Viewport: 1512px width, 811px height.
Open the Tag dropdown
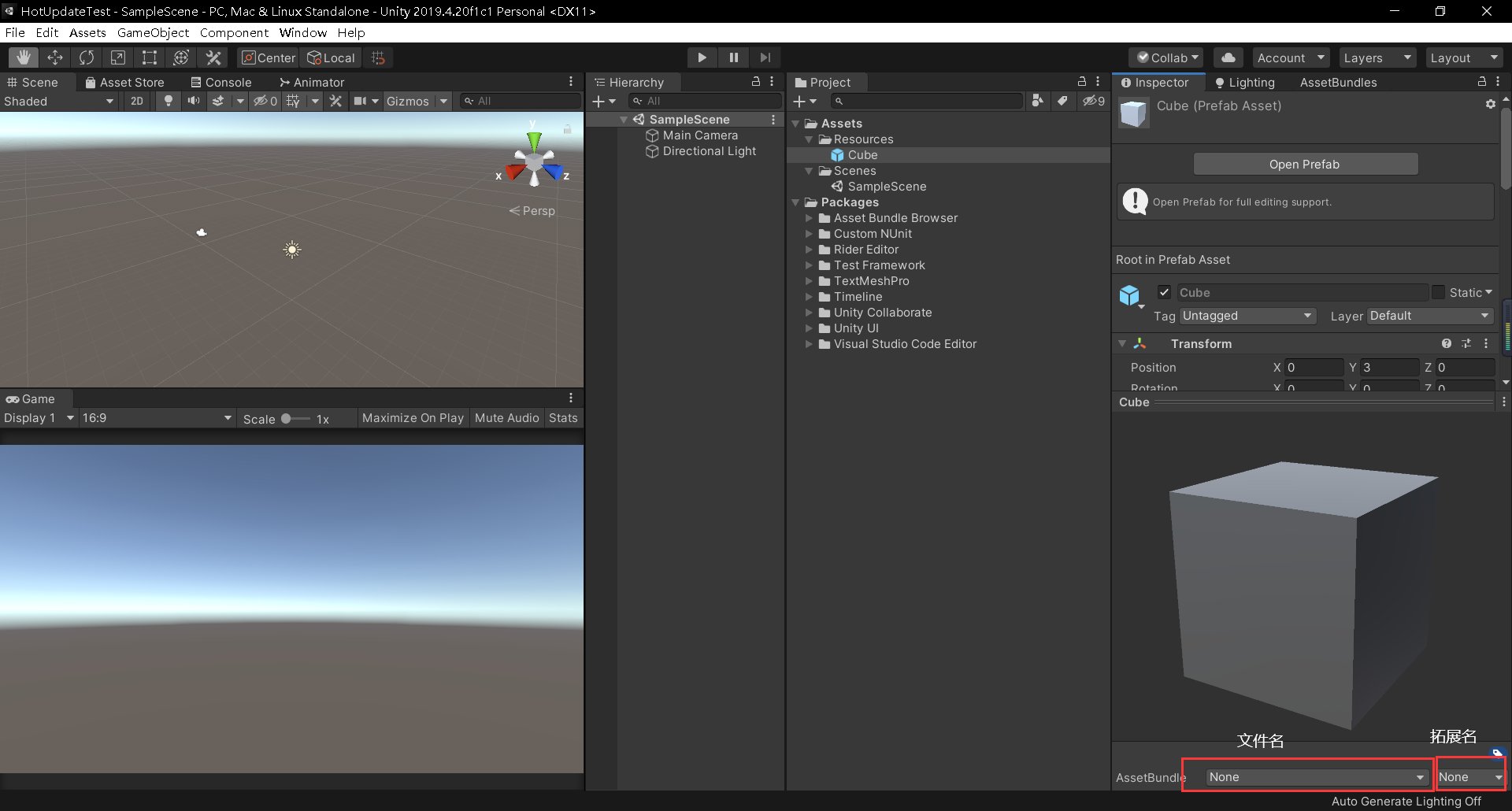(x=1247, y=316)
